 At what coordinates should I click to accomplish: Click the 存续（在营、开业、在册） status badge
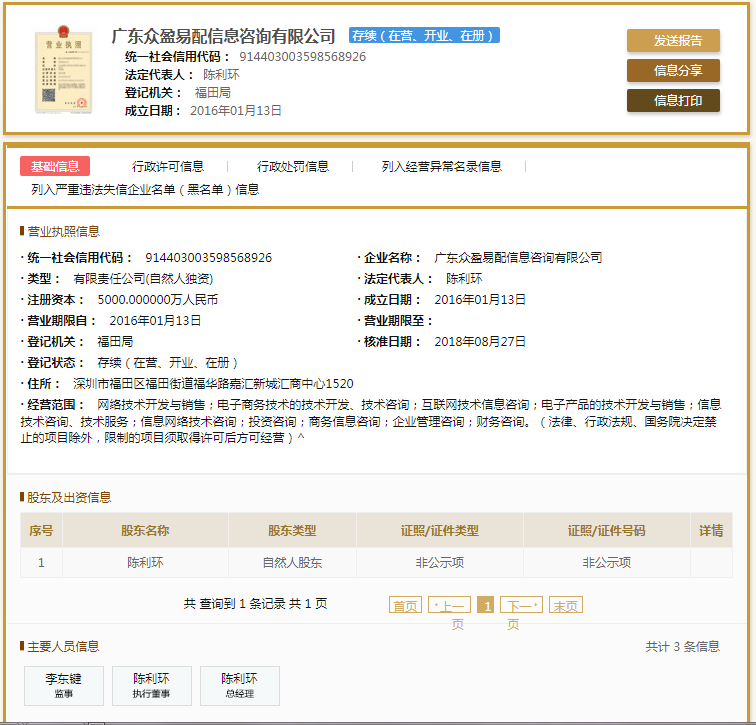click(x=424, y=36)
